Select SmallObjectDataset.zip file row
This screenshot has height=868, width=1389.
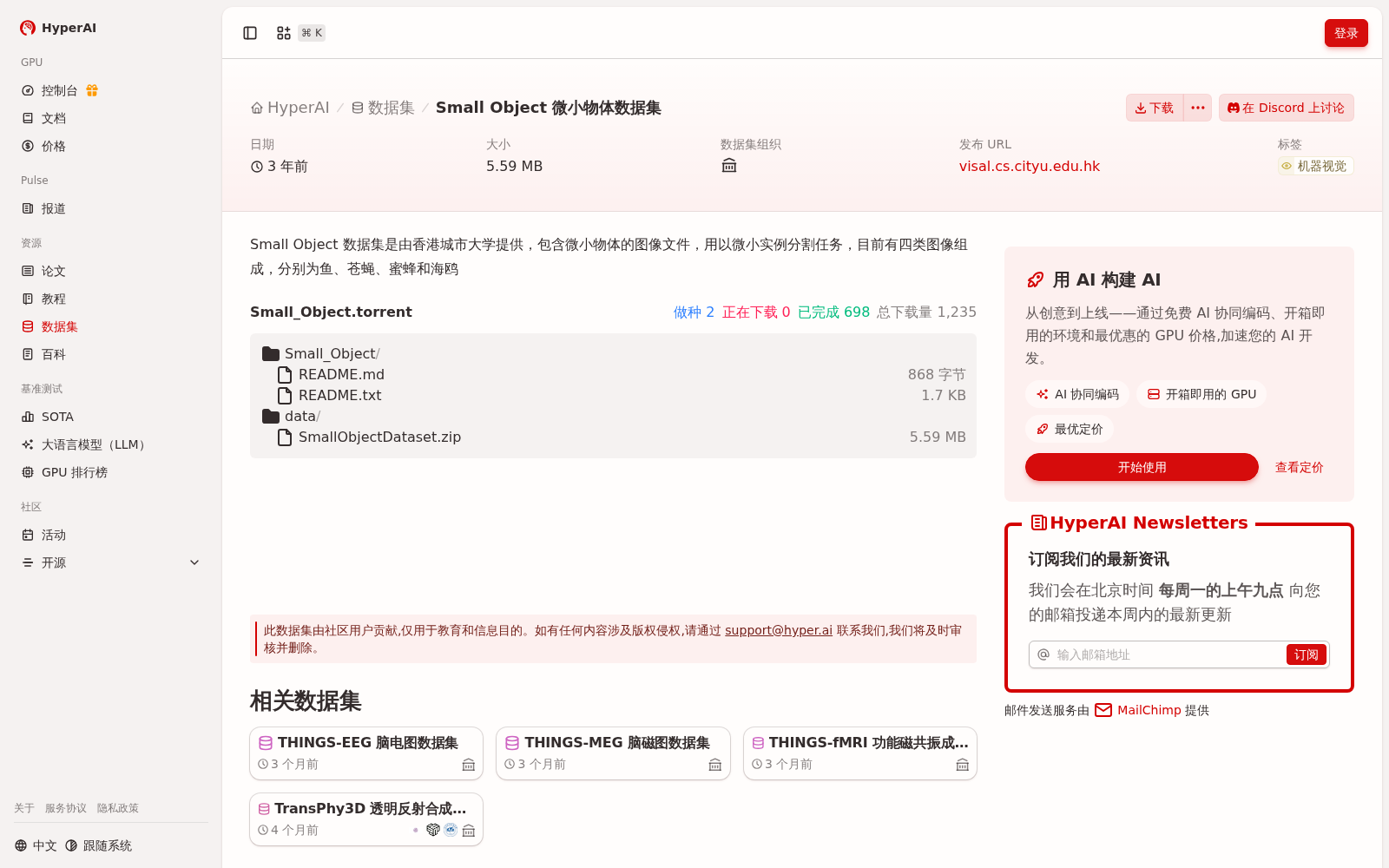(613, 437)
